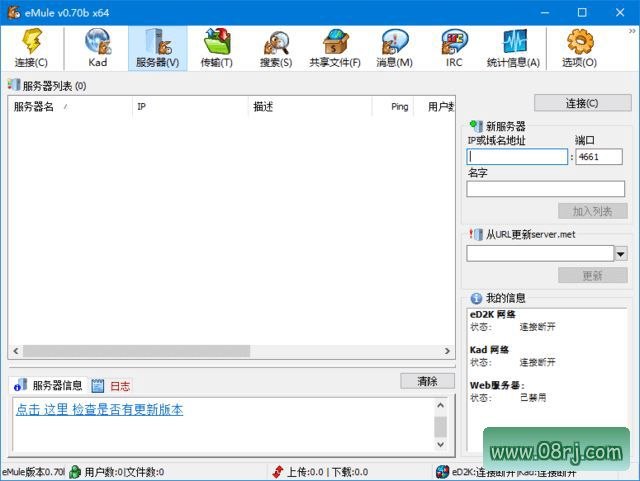Viewport: 640px width, 481px height.
Task: Switch to the 服务器信息 tab
Action: point(48,385)
